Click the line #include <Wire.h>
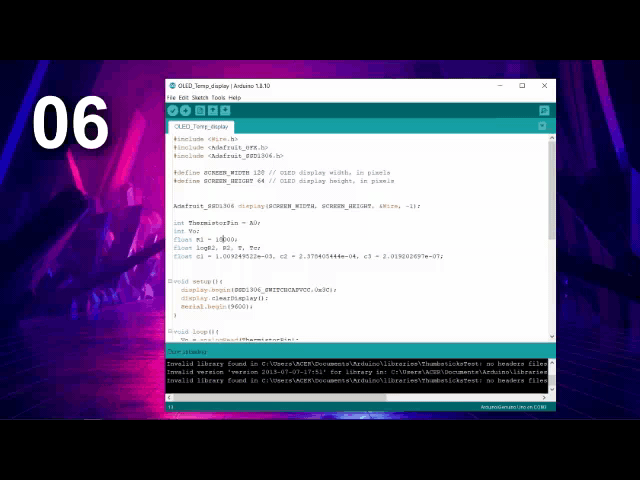Screen dimensions: 640x480 (x=206, y=139)
